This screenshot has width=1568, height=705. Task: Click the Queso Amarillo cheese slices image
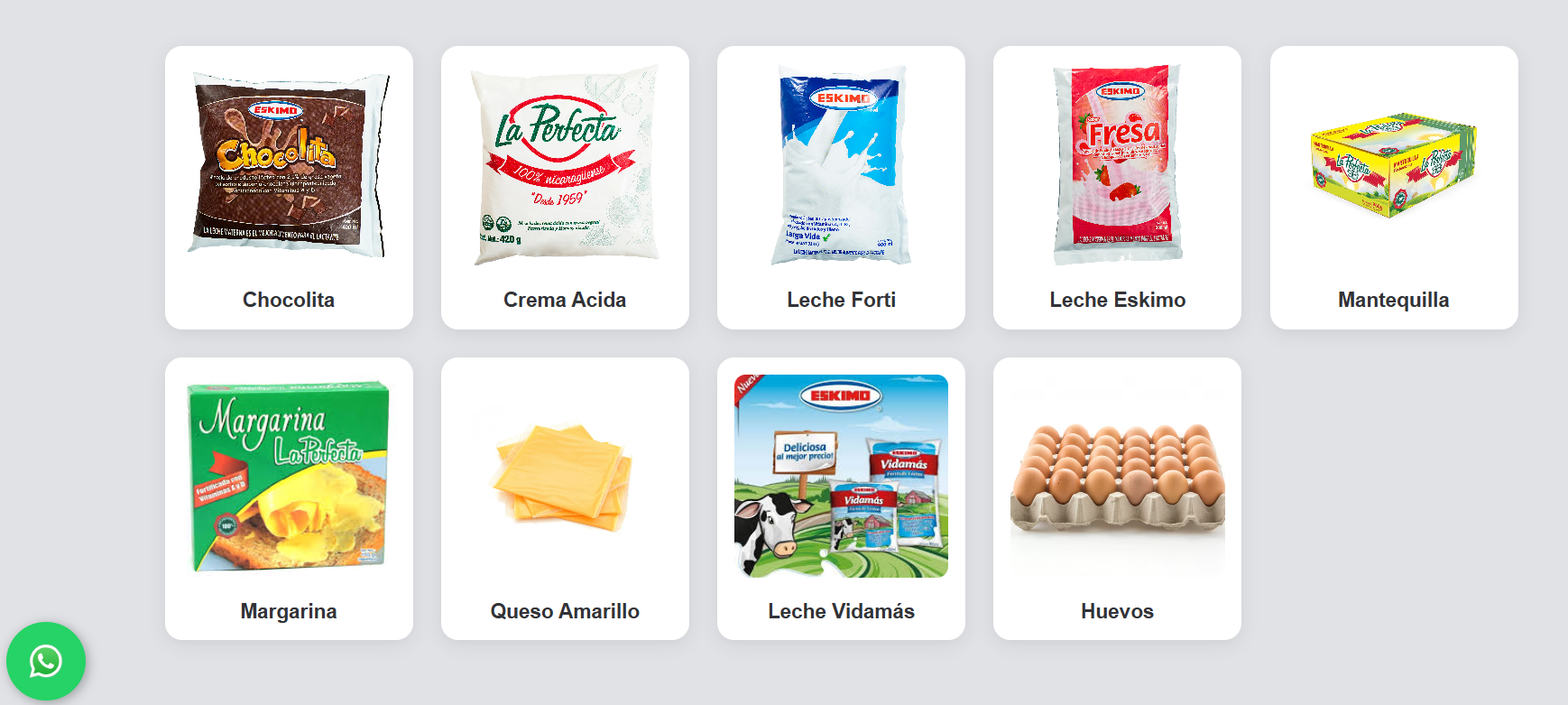pyautogui.click(x=565, y=476)
